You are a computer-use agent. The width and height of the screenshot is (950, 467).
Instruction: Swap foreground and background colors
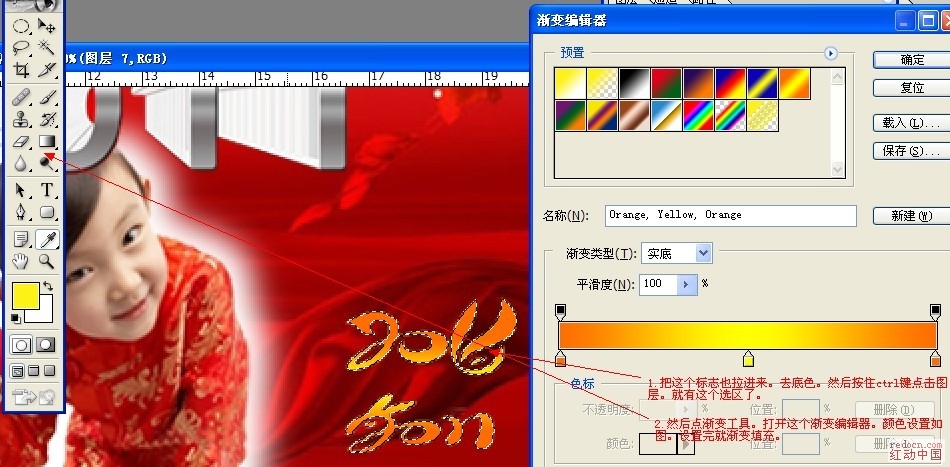[47, 286]
